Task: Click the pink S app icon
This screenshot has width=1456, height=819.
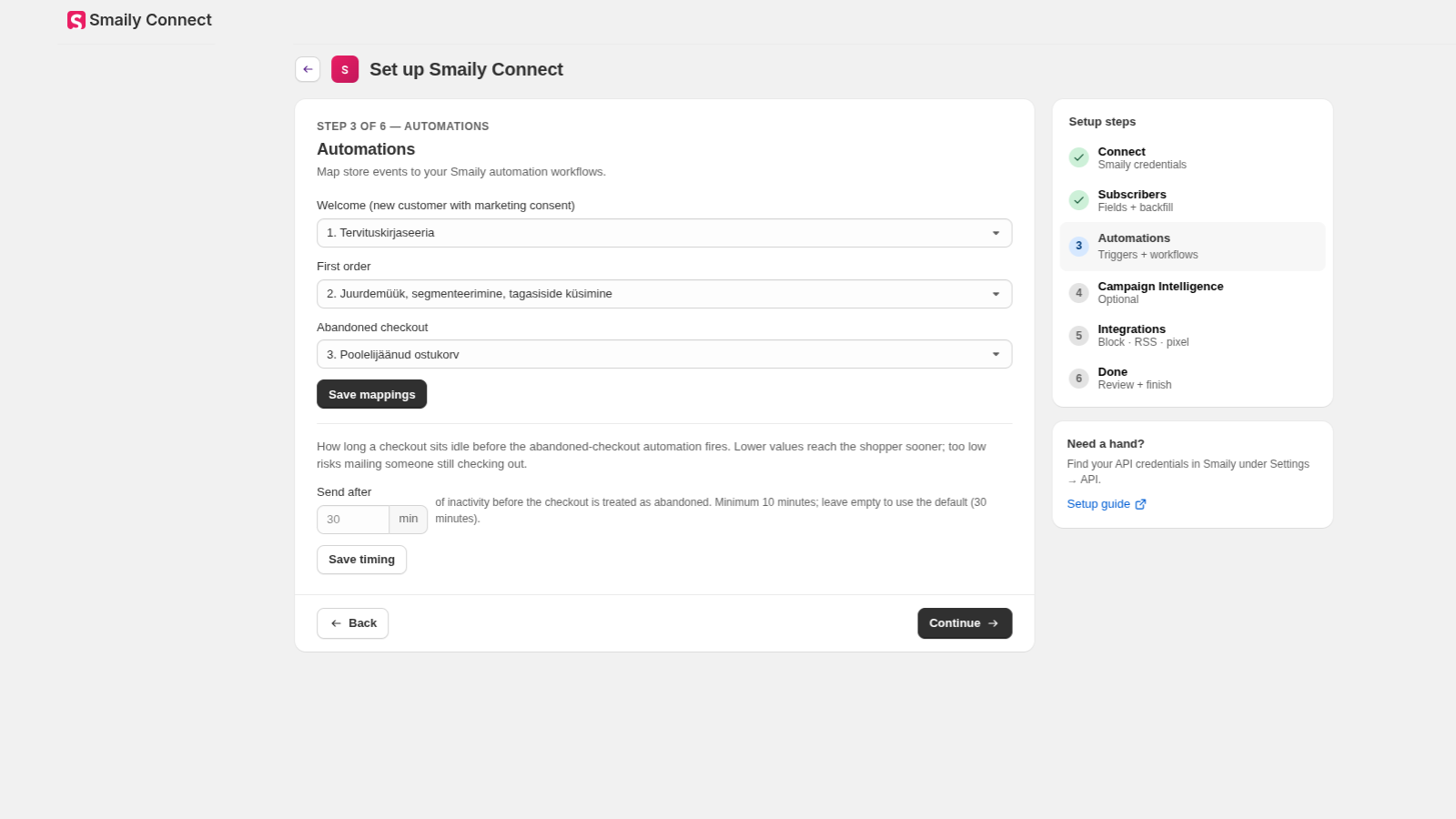Action: 345,69
